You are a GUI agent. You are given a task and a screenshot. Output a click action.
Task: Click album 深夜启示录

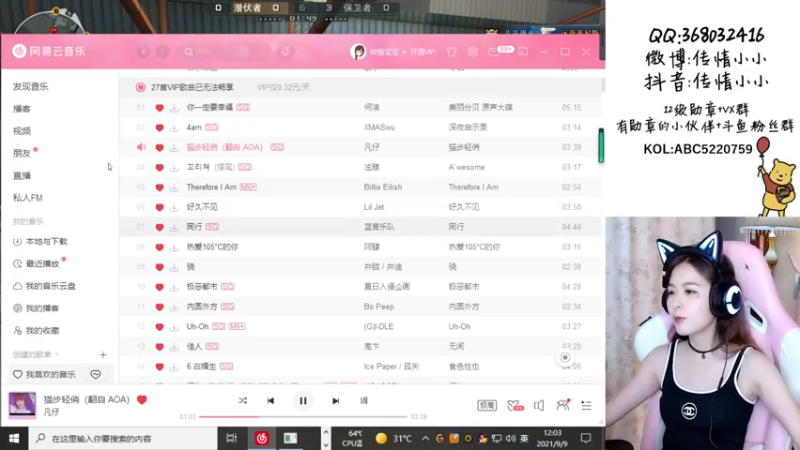click(x=467, y=128)
